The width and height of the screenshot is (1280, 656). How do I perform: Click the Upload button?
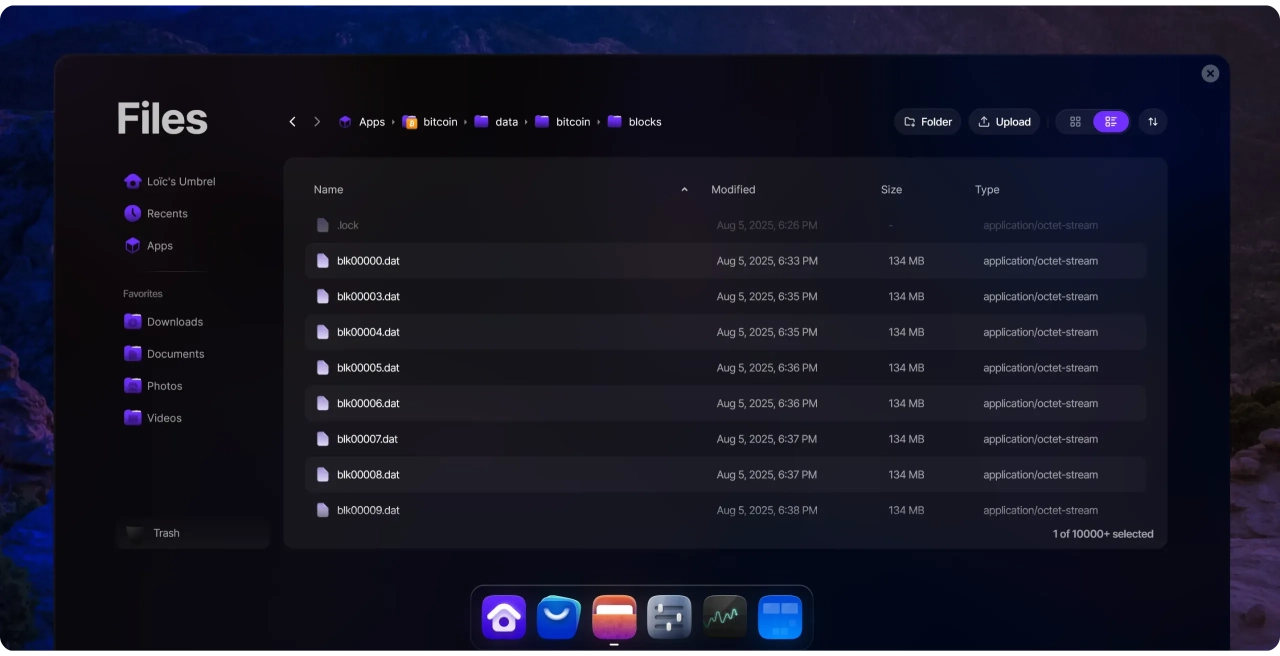[1004, 122]
